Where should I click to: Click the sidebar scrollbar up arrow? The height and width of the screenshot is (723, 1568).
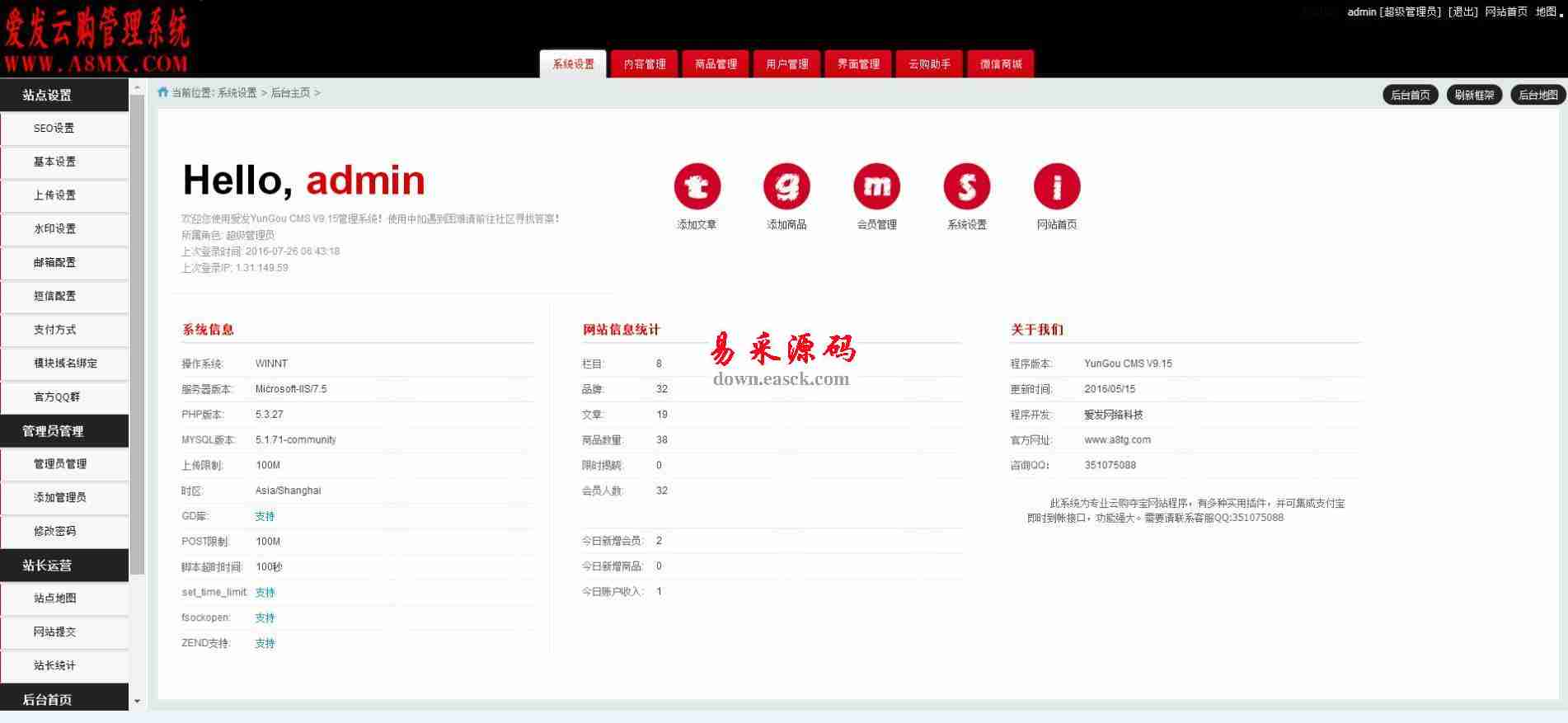coord(137,87)
